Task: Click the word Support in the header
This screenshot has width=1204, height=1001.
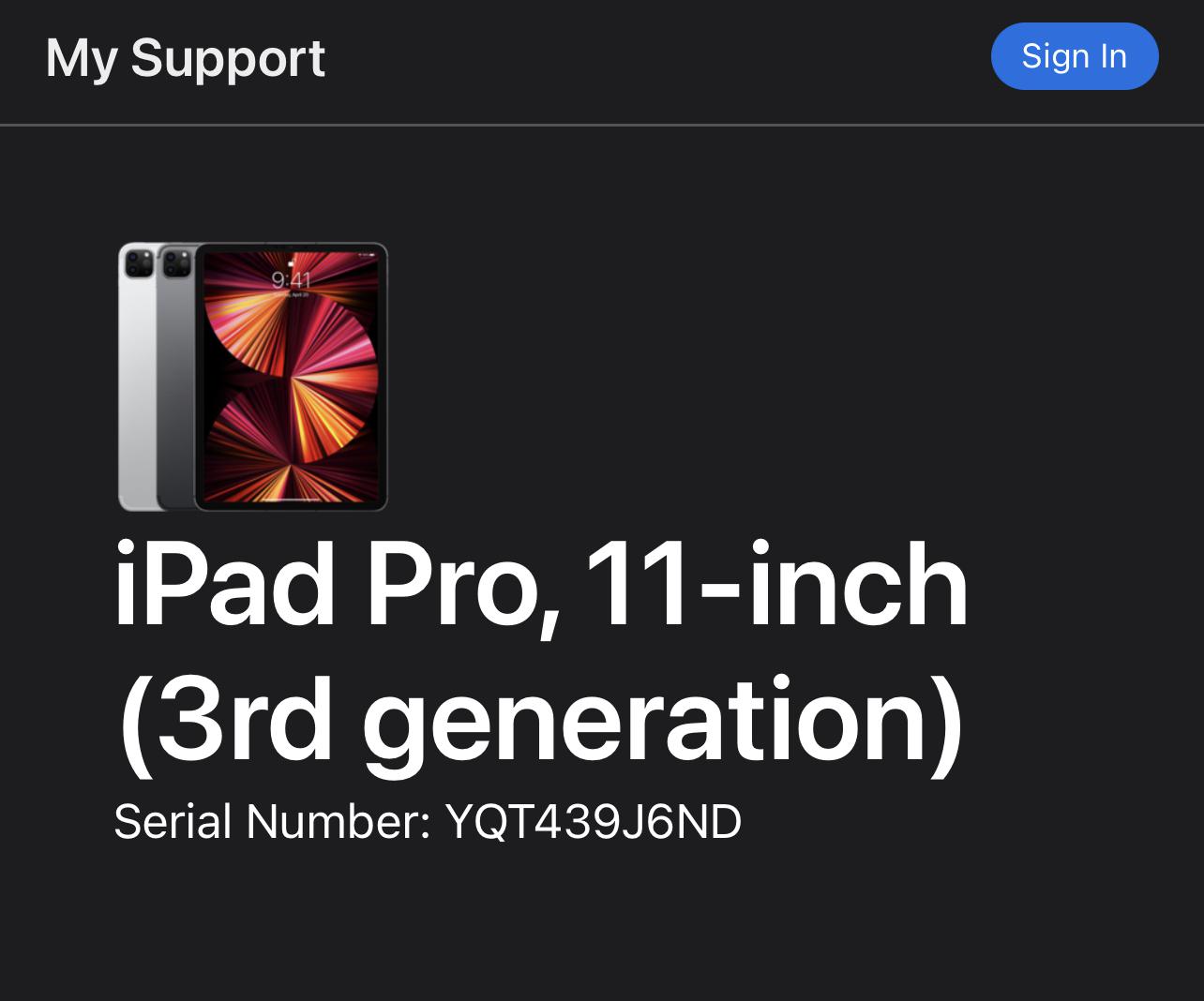Action: click(x=228, y=61)
